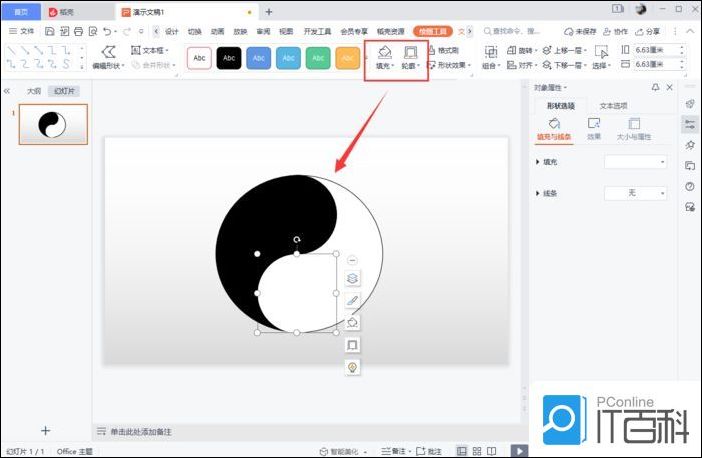This screenshot has width=702, height=458.
Task: Open the Outline (轮廓) shape tool
Action: pyautogui.click(x=410, y=57)
